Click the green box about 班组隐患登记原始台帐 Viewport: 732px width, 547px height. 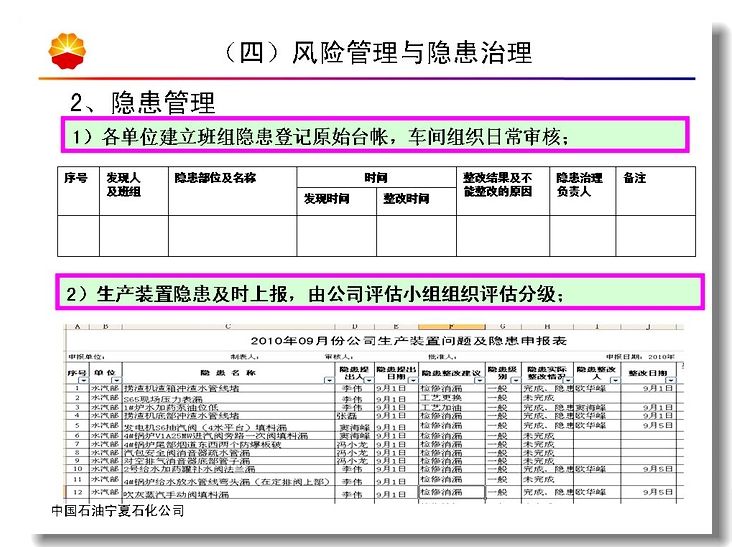[x=375, y=135]
